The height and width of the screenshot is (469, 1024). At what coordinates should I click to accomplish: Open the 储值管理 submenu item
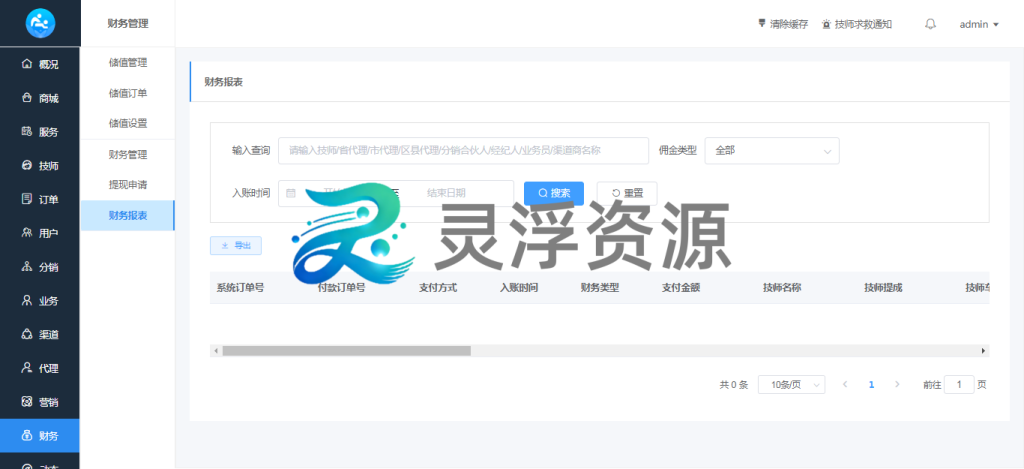point(127,63)
